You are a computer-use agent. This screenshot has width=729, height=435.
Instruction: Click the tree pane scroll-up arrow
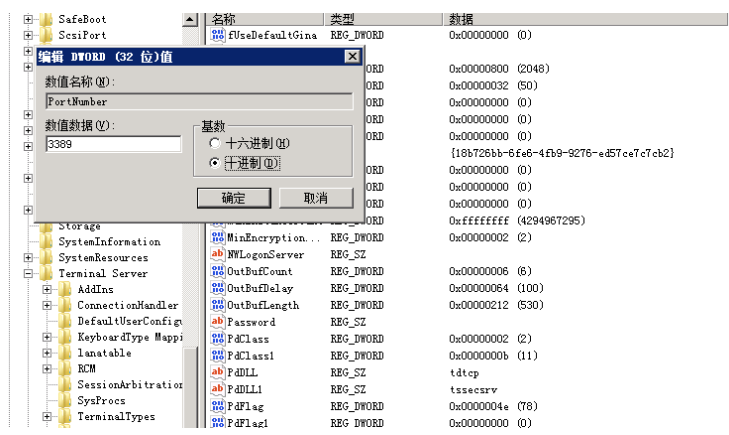click(x=190, y=20)
